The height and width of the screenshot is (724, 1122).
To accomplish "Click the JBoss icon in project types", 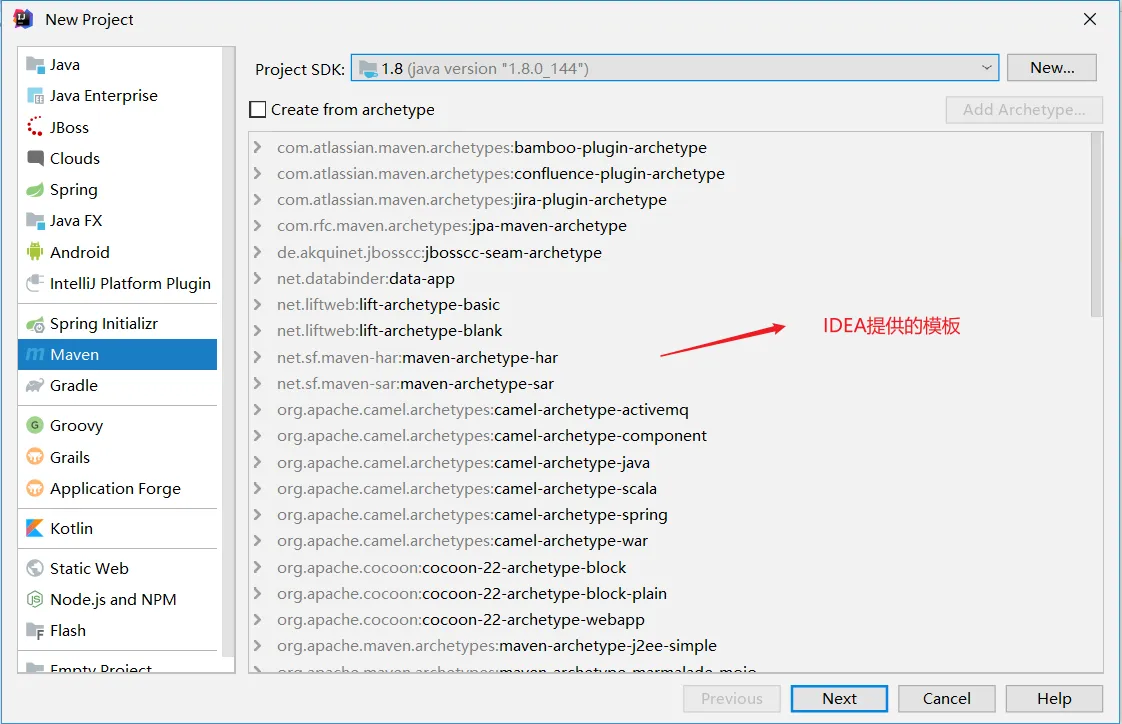I will (35, 127).
